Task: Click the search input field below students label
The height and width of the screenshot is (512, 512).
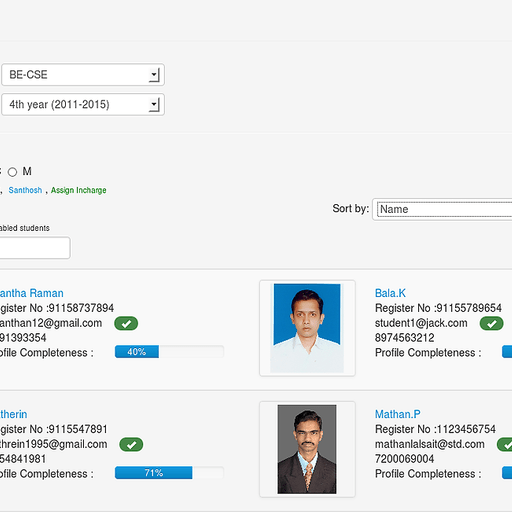Action: tap(35, 248)
